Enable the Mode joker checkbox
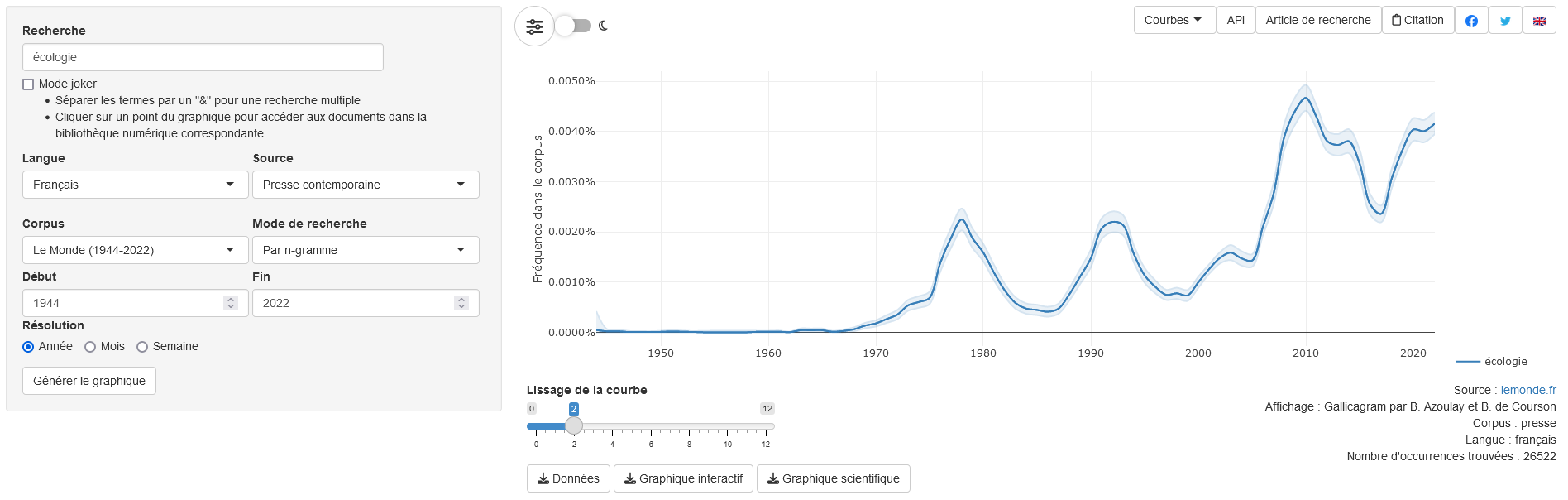1568x500 pixels. click(28, 84)
